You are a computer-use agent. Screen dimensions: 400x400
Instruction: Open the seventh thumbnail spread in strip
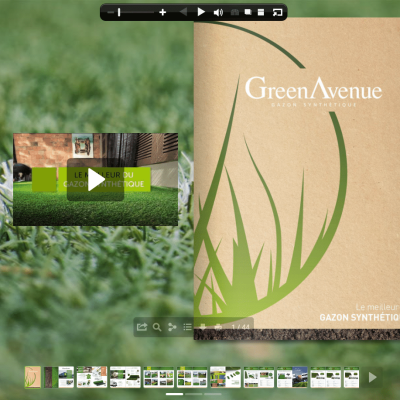pos(225,377)
